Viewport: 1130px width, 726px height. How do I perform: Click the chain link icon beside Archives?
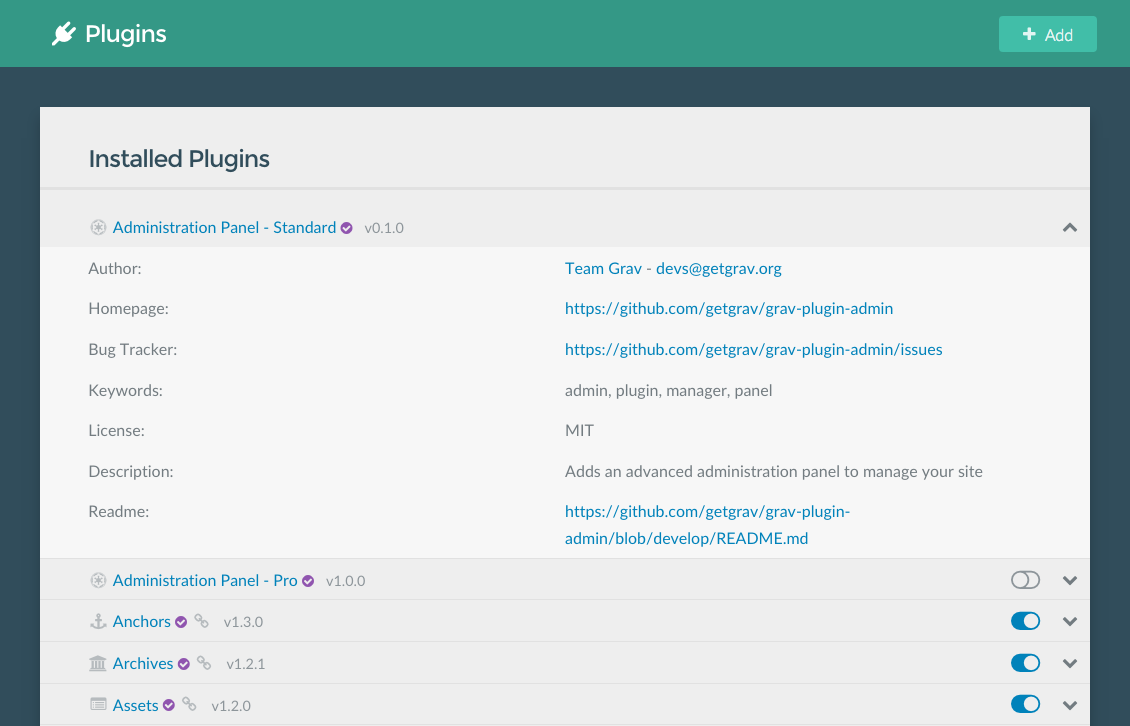point(205,663)
